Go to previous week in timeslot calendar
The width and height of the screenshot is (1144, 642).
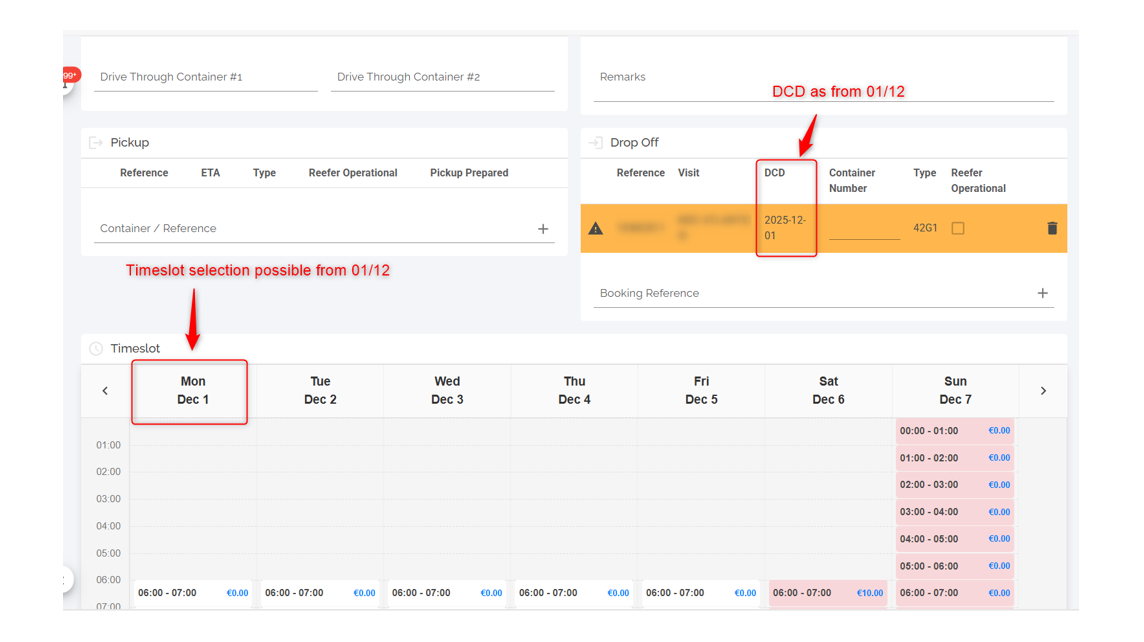pos(105,391)
